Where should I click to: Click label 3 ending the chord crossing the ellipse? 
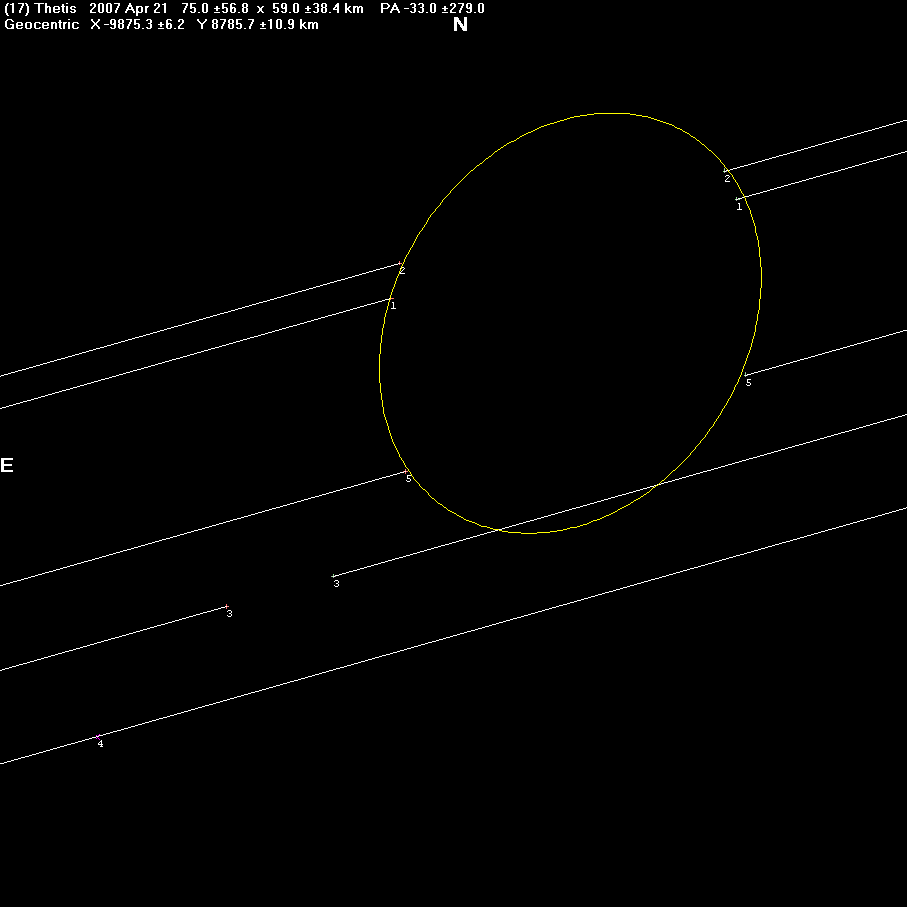click(x=336, y=584)
